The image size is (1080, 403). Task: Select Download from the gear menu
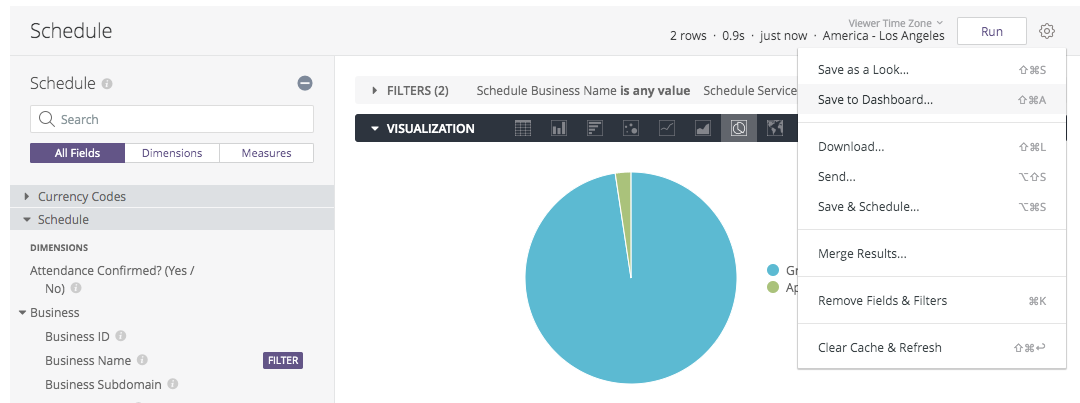point(851,147)
